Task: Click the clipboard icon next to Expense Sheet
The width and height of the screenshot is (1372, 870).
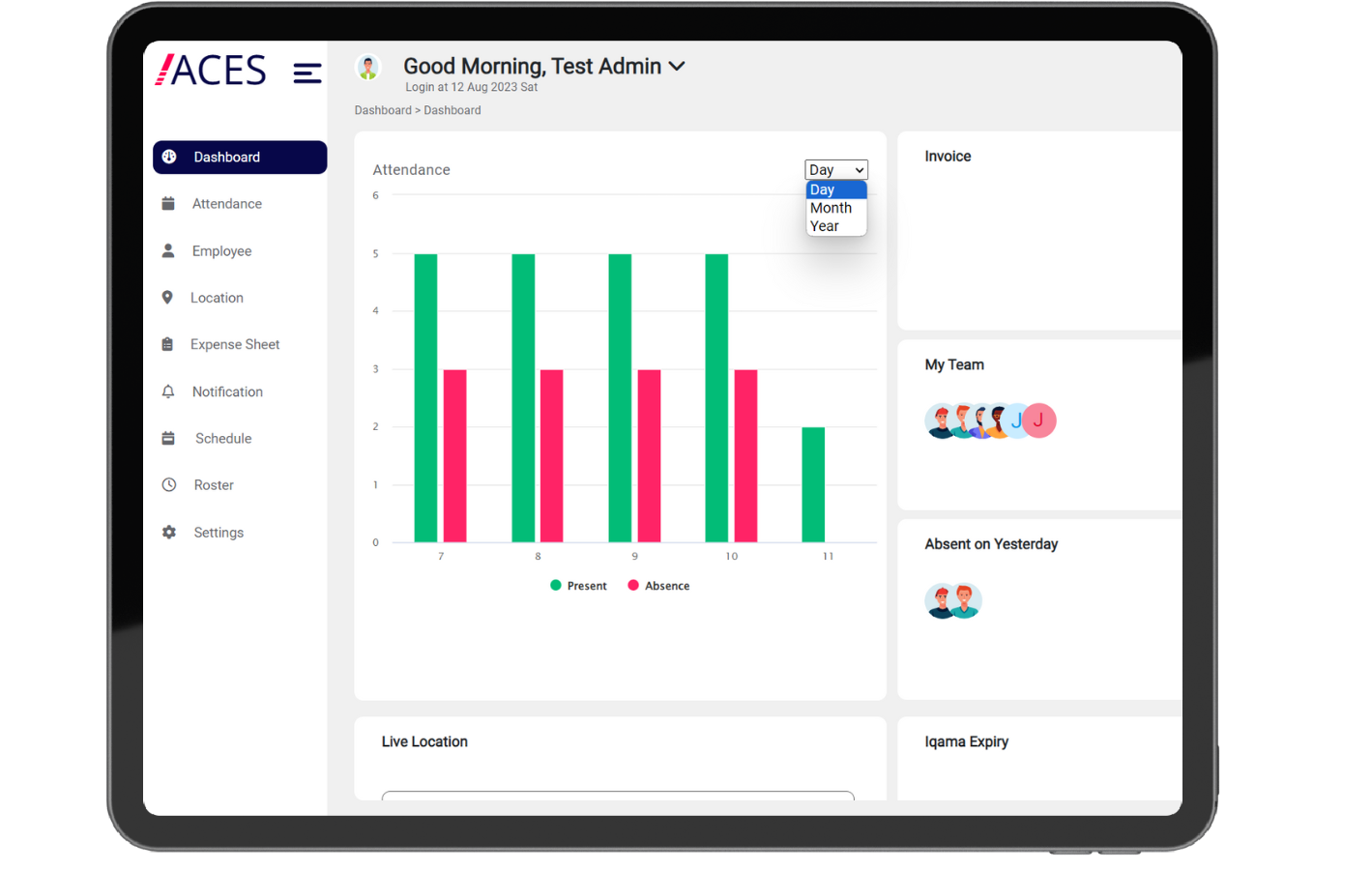Action: (x=167, y=344)
